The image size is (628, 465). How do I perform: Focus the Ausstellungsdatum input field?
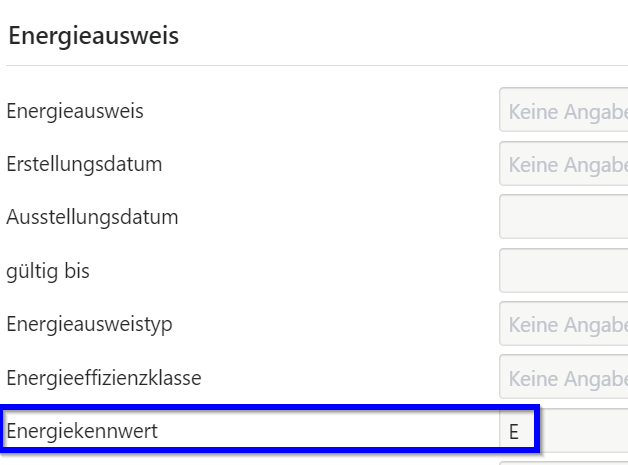pyautogui.click(x=563, y=217)
